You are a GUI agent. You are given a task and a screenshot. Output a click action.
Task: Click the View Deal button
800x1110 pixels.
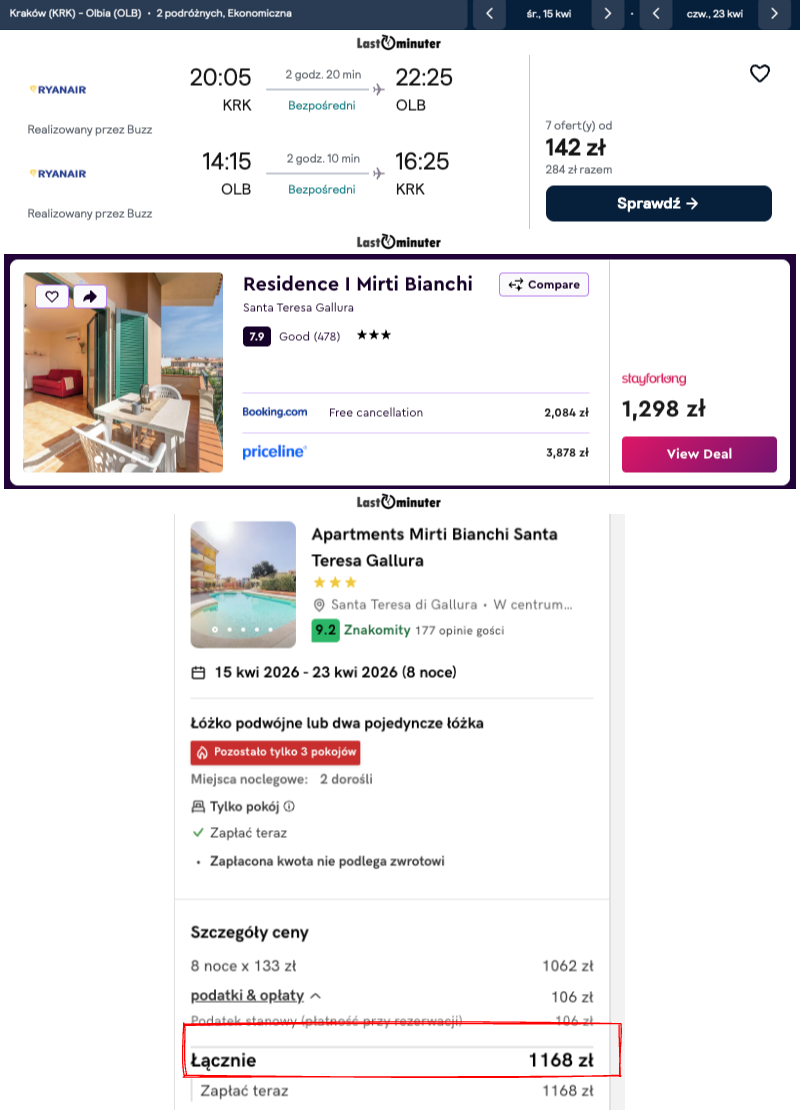(699, 454)
